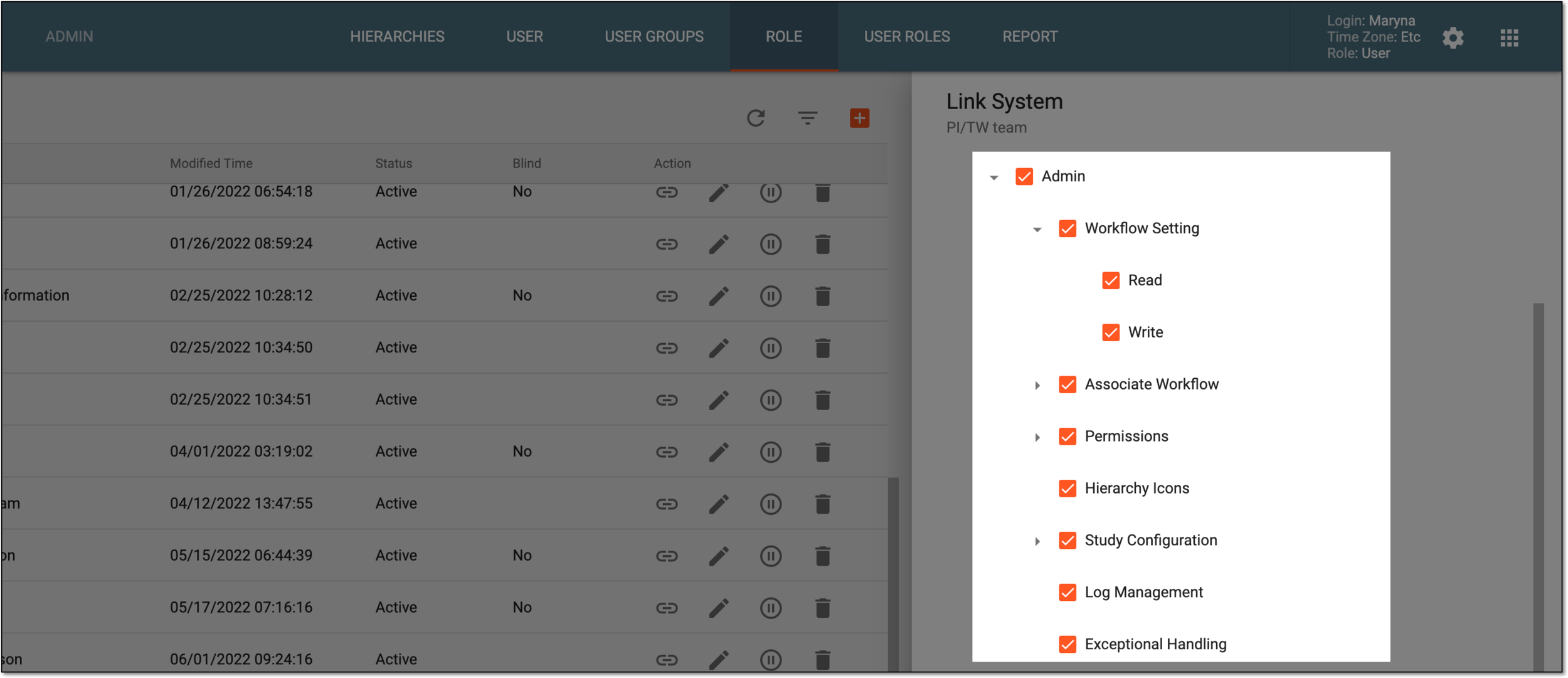
Task: Click the roles table vertical scrollbar
Action: [893, 574]
